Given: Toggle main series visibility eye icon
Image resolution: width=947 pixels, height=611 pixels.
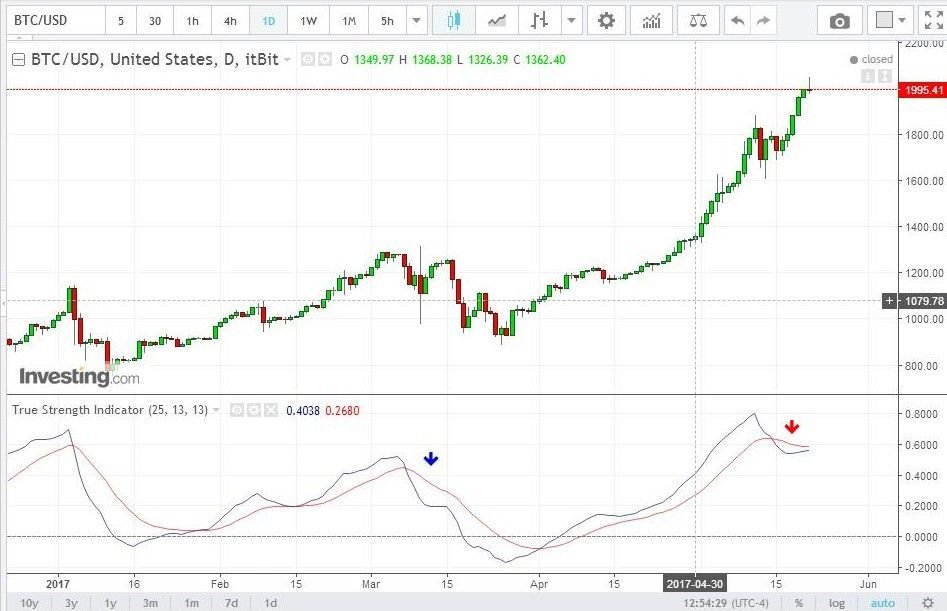Looking at the screenshot, I should (308, 59).
